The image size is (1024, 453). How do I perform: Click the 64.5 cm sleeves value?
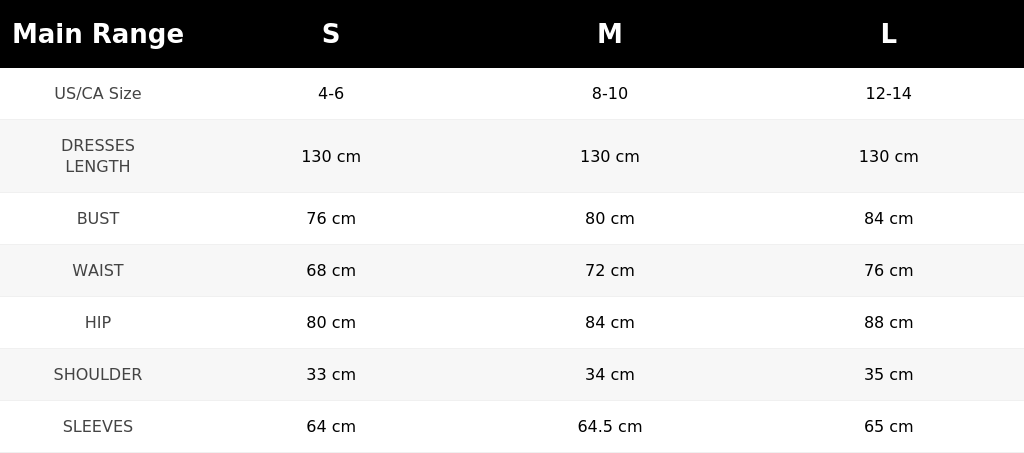coord(610,427)
